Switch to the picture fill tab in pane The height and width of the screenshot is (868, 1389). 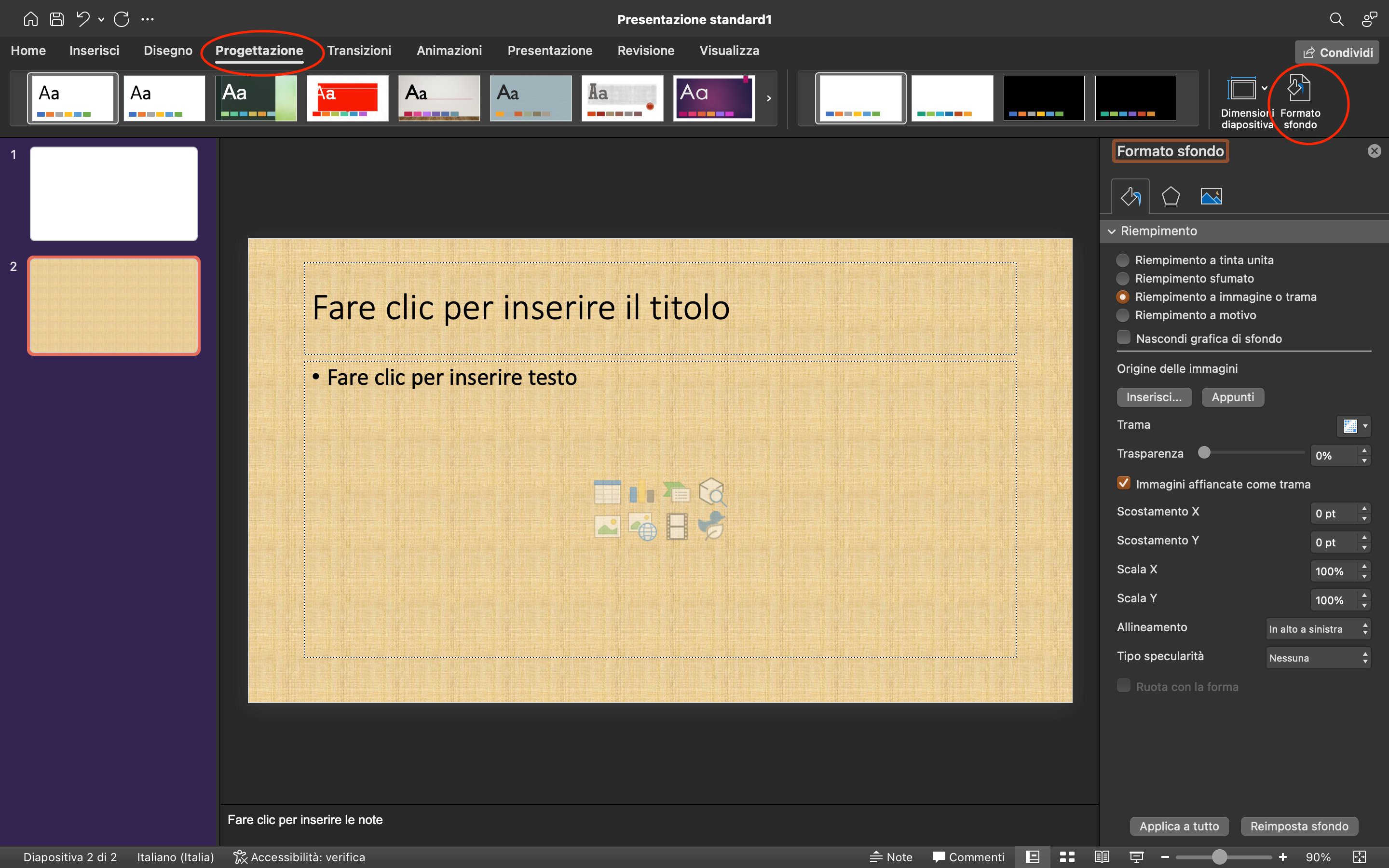[x=1211, y=196]
